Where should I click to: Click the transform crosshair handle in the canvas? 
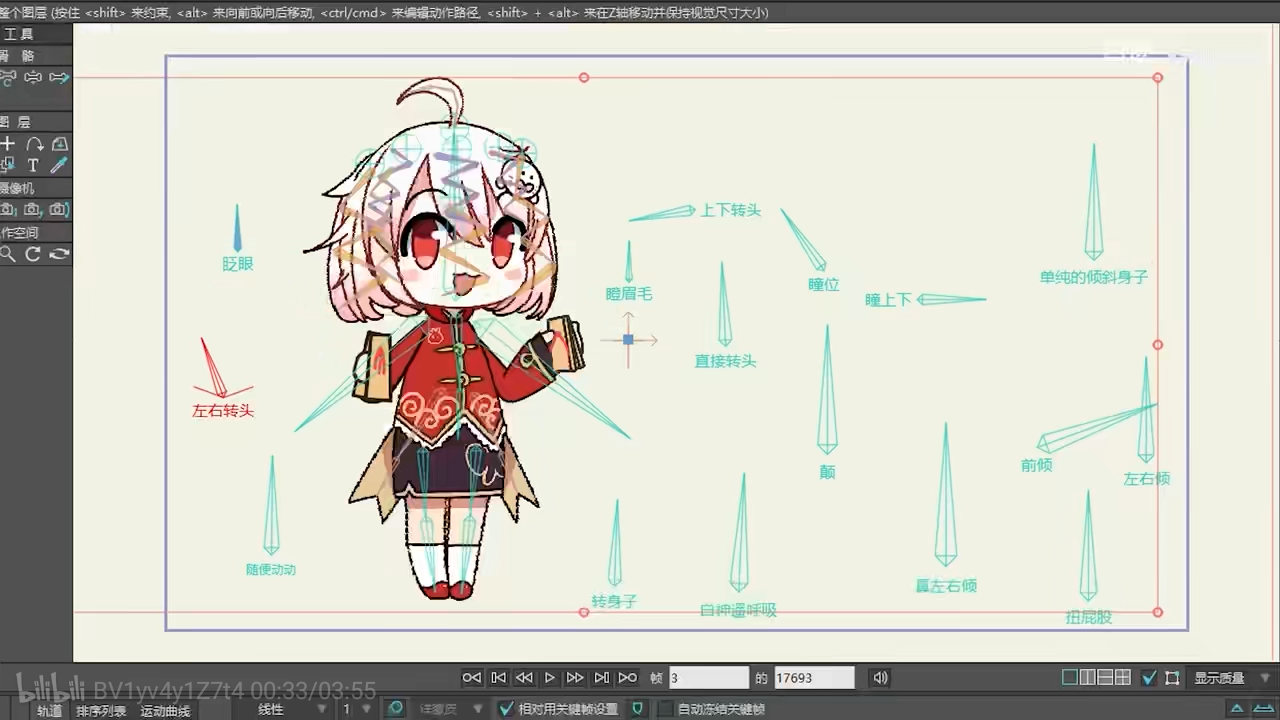(628, 340)
